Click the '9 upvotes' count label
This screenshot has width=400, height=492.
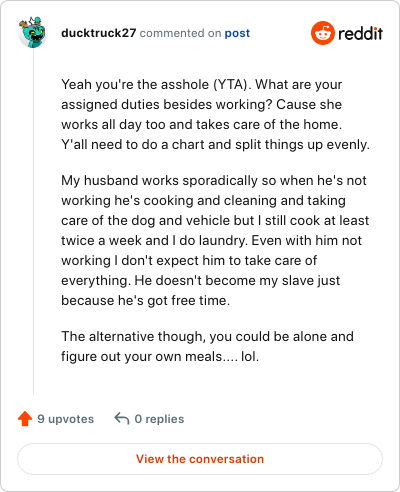tap(66, 419)
